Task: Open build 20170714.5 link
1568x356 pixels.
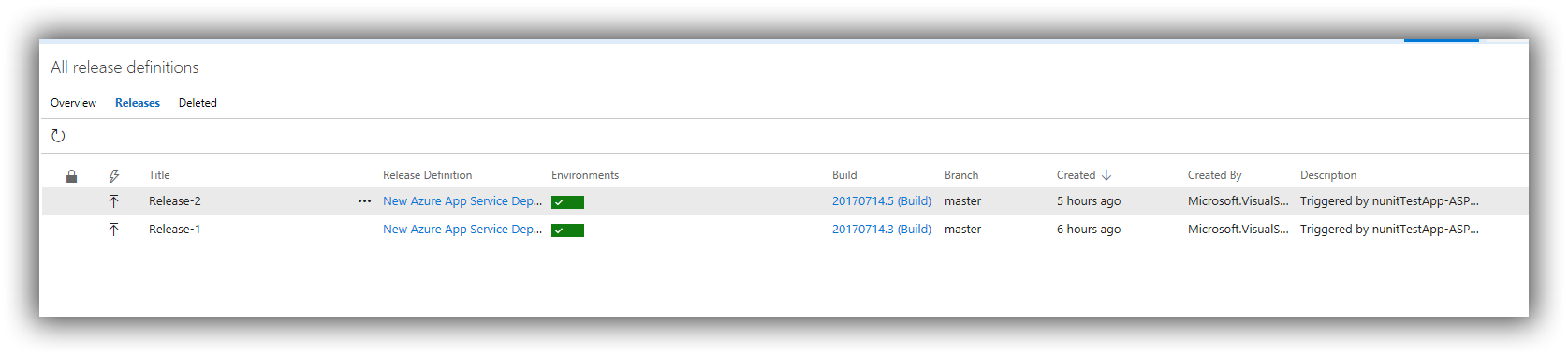Action: coord(882,201)
